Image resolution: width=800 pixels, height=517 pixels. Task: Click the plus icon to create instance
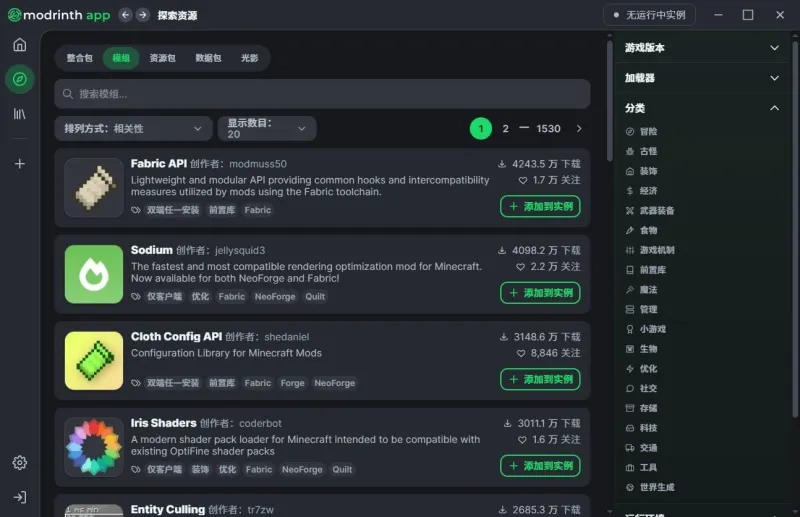tap(19, 164)
